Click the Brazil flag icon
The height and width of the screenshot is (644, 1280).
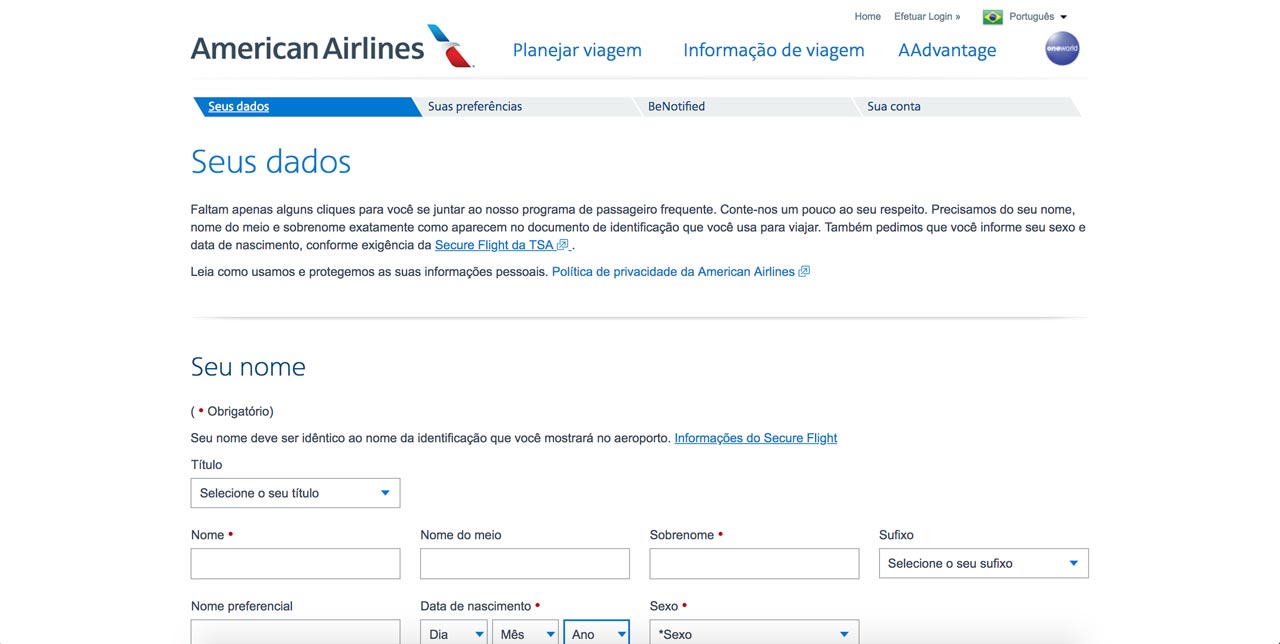(992, 17)
